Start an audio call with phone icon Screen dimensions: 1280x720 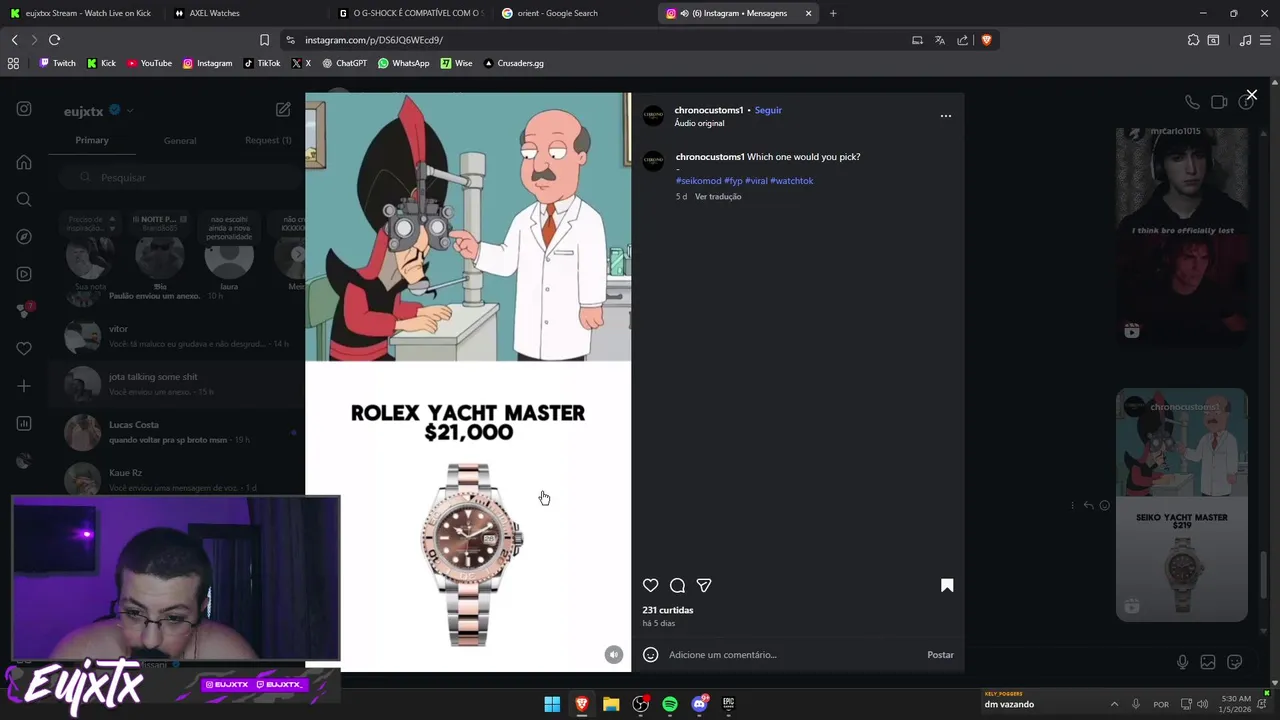[x=1192, y=102]
